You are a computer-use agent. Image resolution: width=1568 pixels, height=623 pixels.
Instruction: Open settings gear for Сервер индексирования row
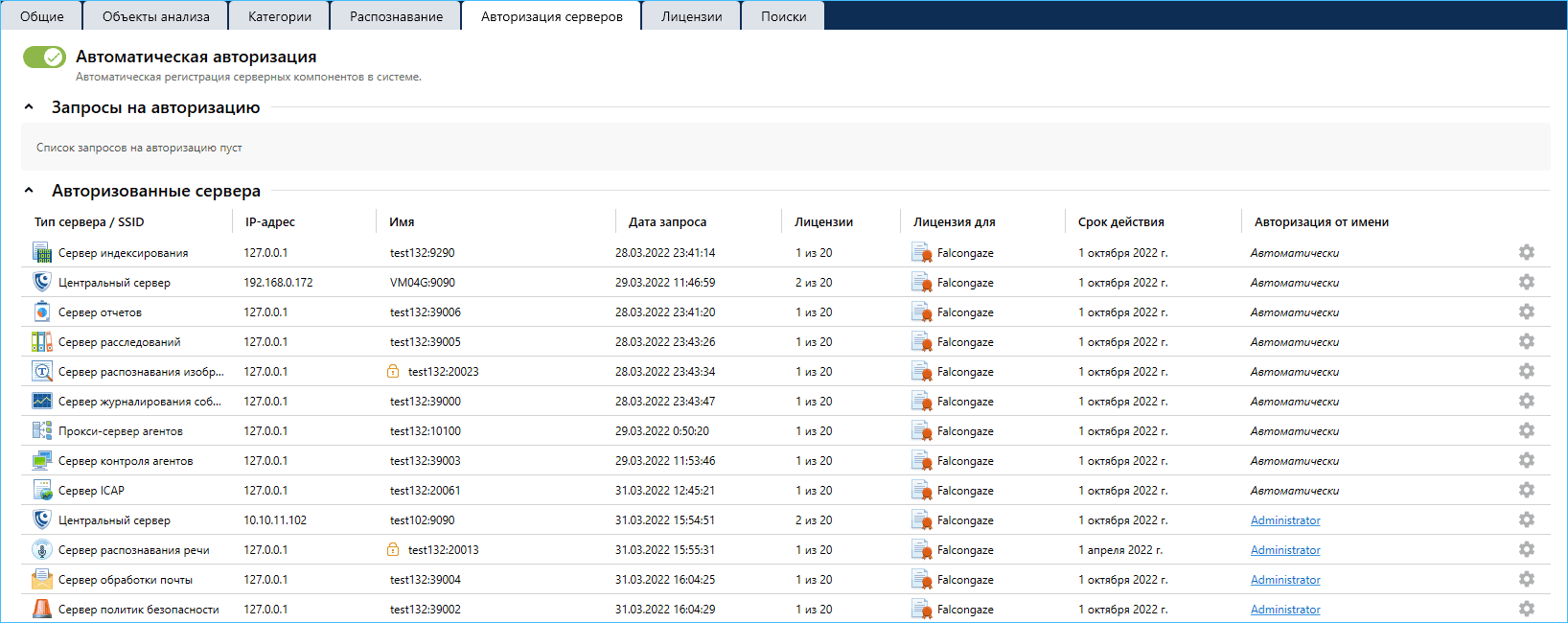point(1527,253)
